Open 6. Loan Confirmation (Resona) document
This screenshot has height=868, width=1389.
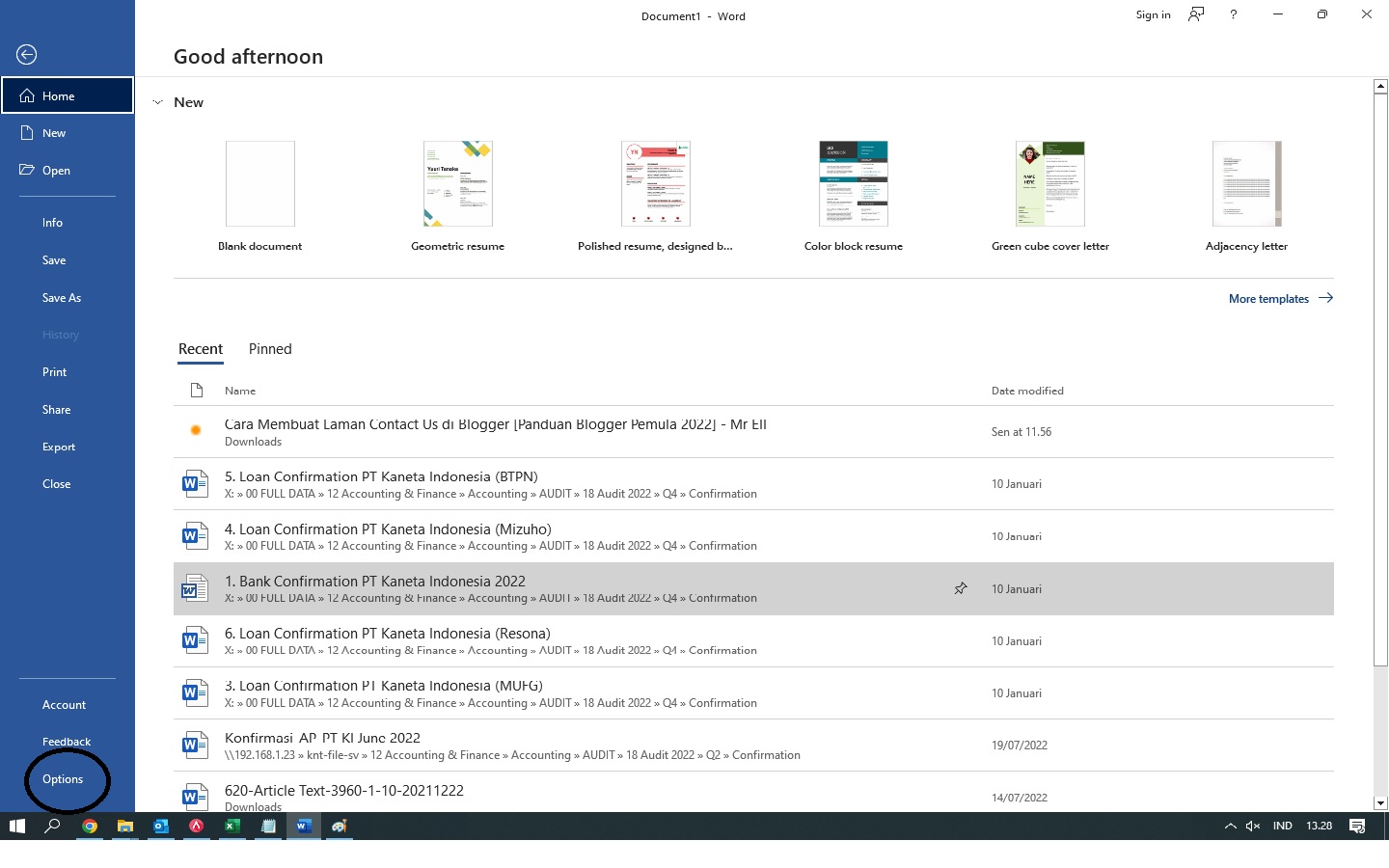pyautogui.click(x=753, y=641)
